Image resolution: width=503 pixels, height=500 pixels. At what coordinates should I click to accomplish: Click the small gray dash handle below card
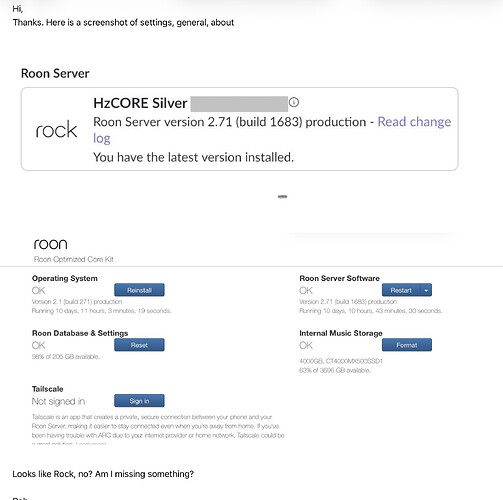282,197
